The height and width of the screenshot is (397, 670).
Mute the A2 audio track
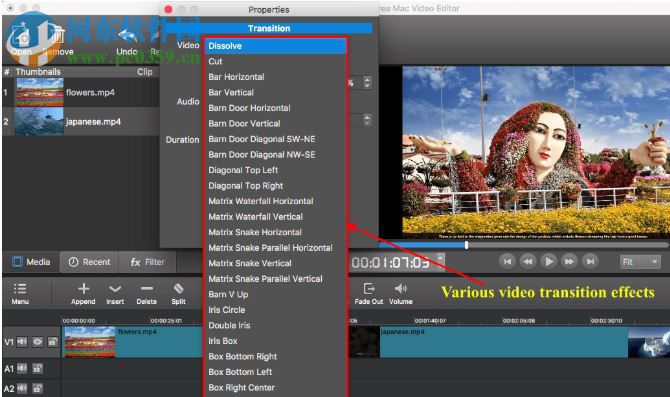[22, 388]
